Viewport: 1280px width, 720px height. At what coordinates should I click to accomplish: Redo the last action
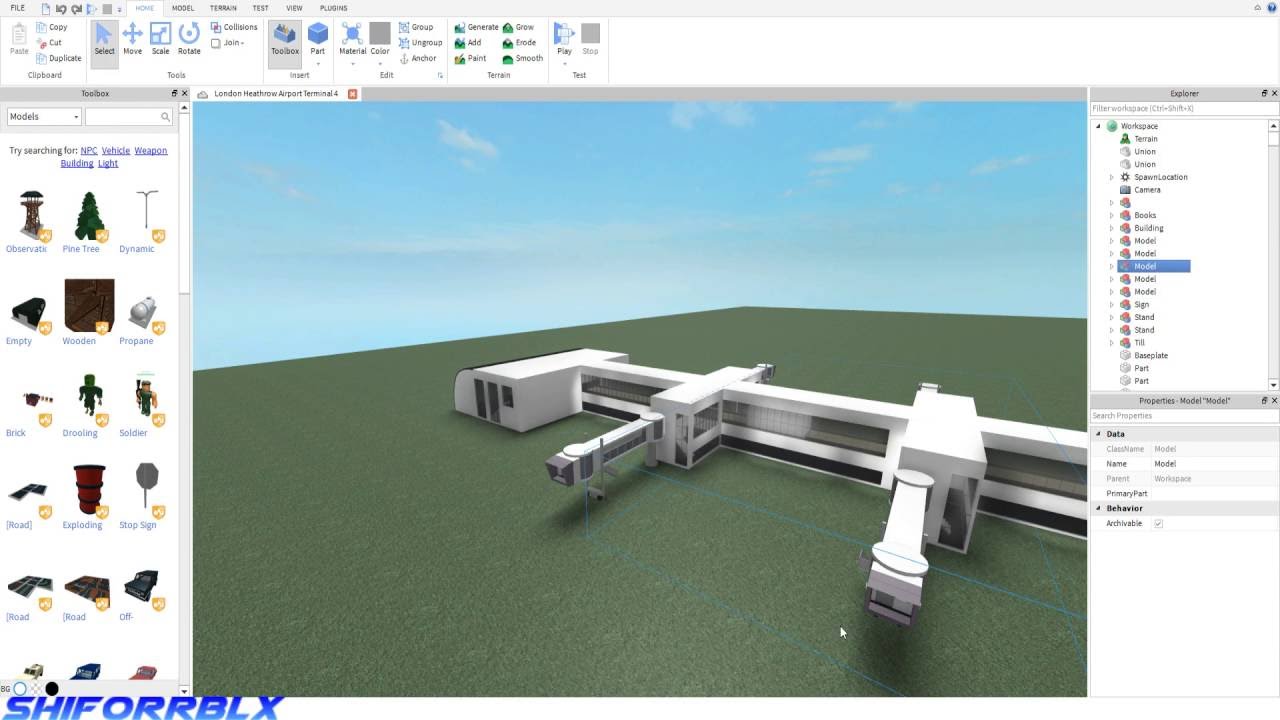[x=76, y=8]
